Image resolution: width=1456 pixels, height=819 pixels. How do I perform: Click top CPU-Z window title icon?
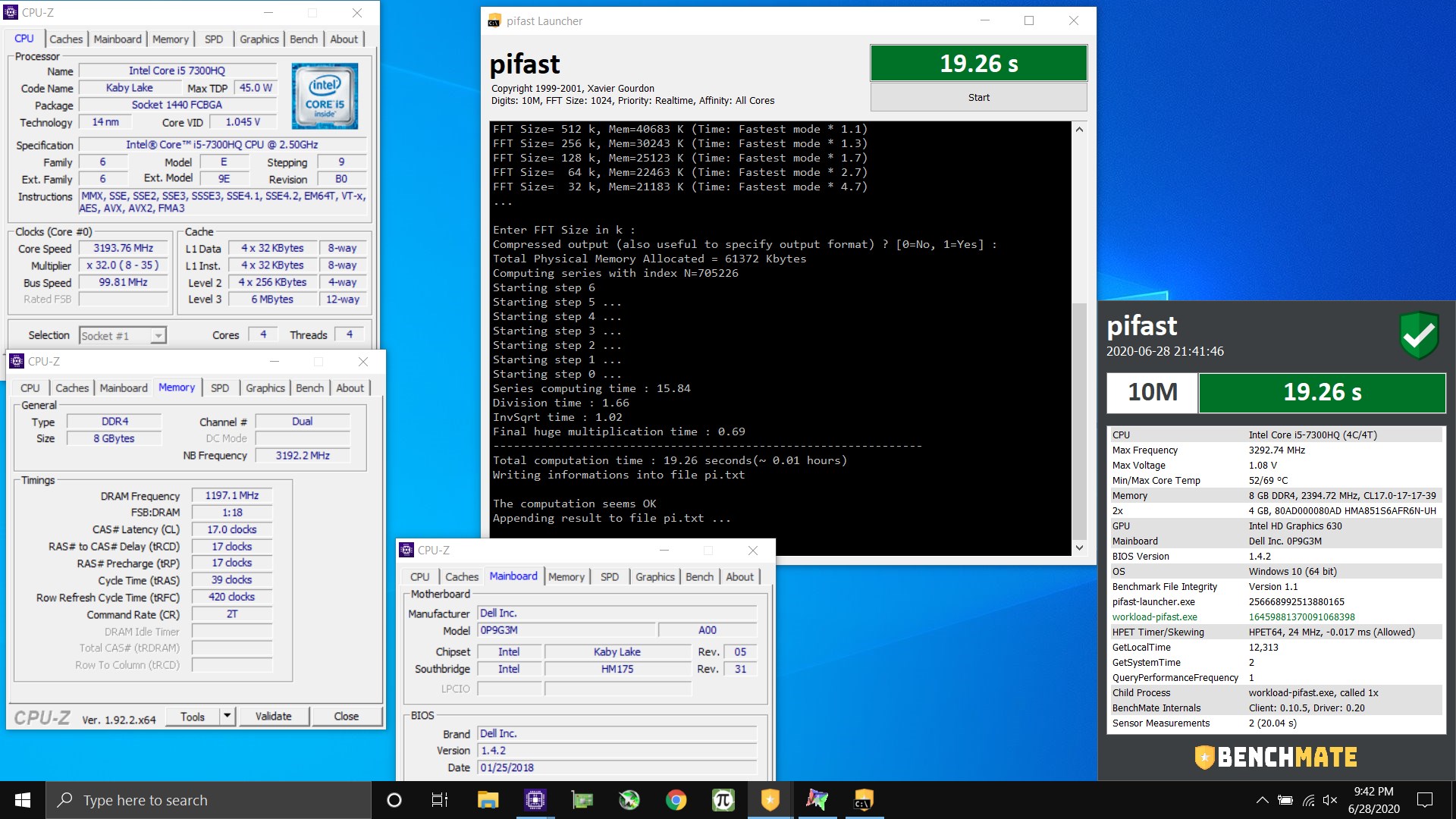(11, 13)
